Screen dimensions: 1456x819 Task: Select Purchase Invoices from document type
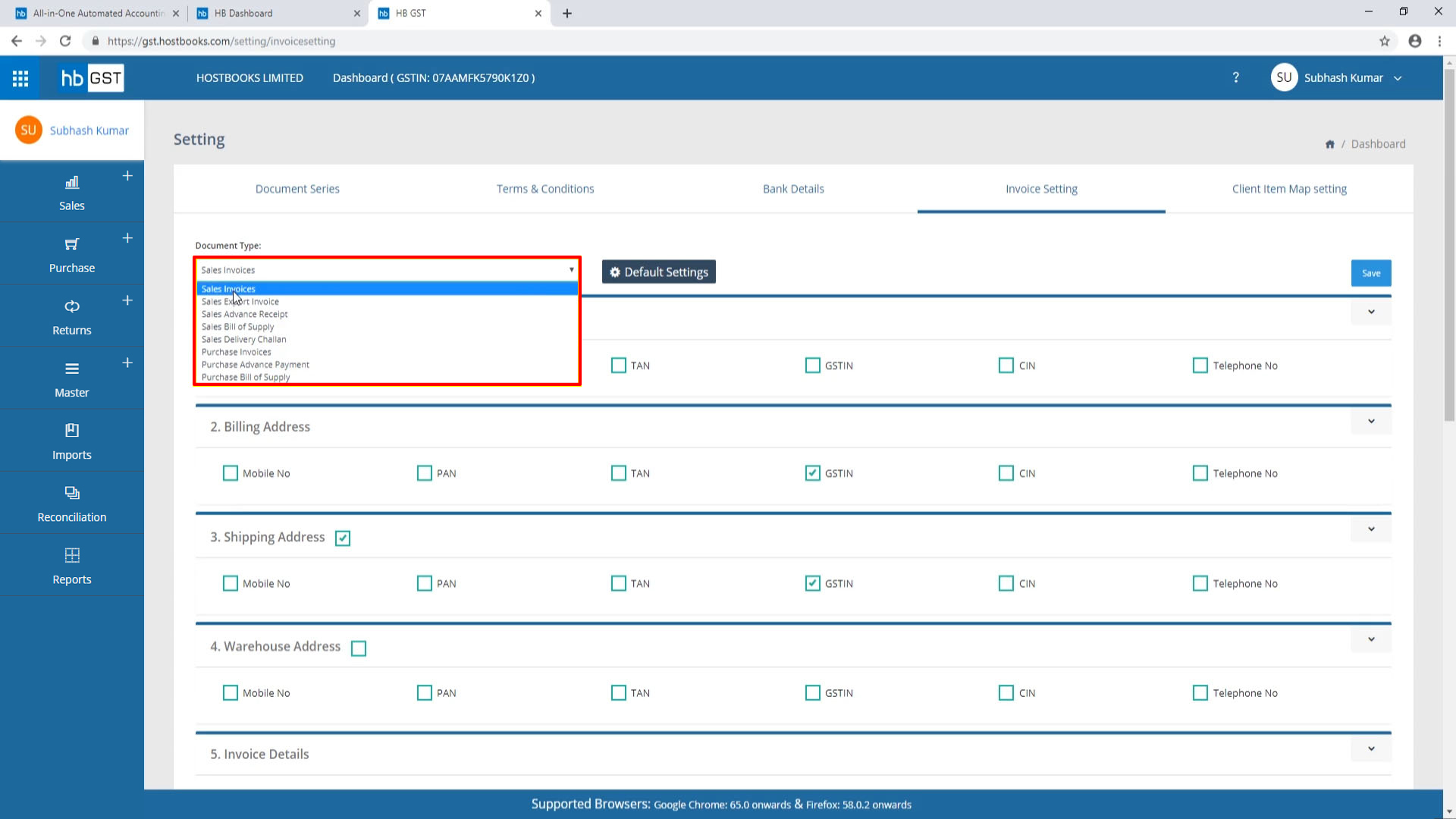[236, 351]
